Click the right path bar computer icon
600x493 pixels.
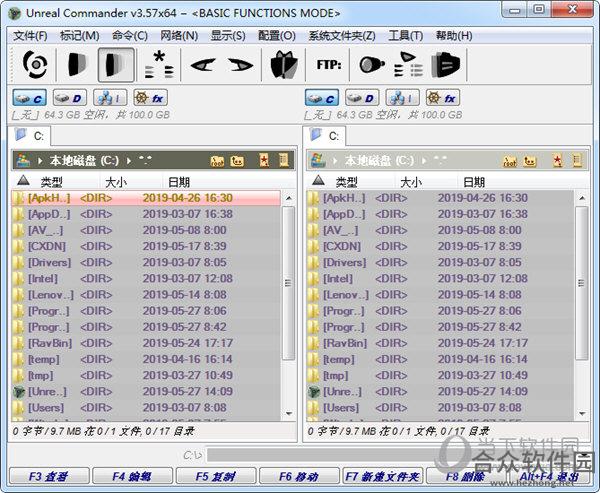(x=319, y=160)
